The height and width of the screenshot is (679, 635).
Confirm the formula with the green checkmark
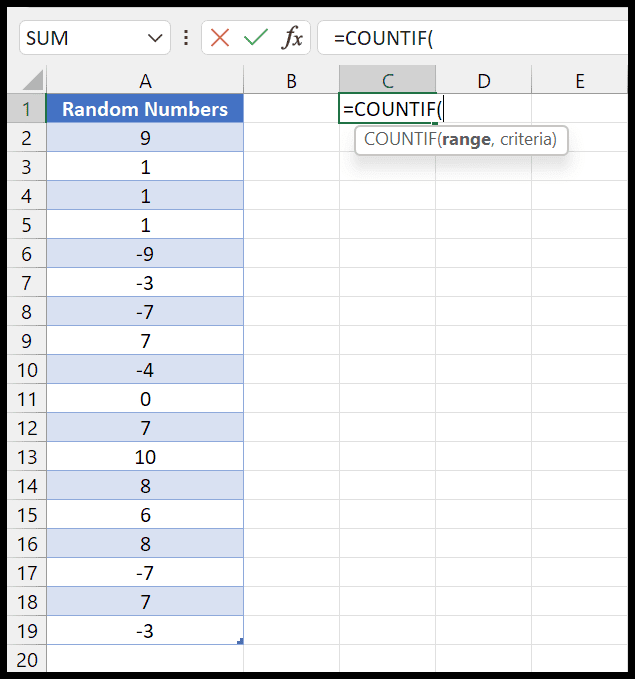256,38
